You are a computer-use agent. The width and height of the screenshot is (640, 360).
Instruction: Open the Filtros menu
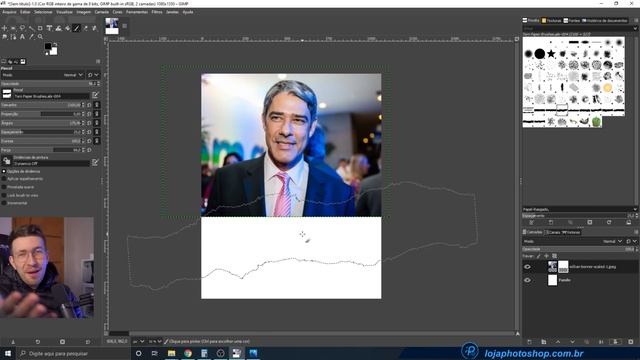click(x=157, y=12)
